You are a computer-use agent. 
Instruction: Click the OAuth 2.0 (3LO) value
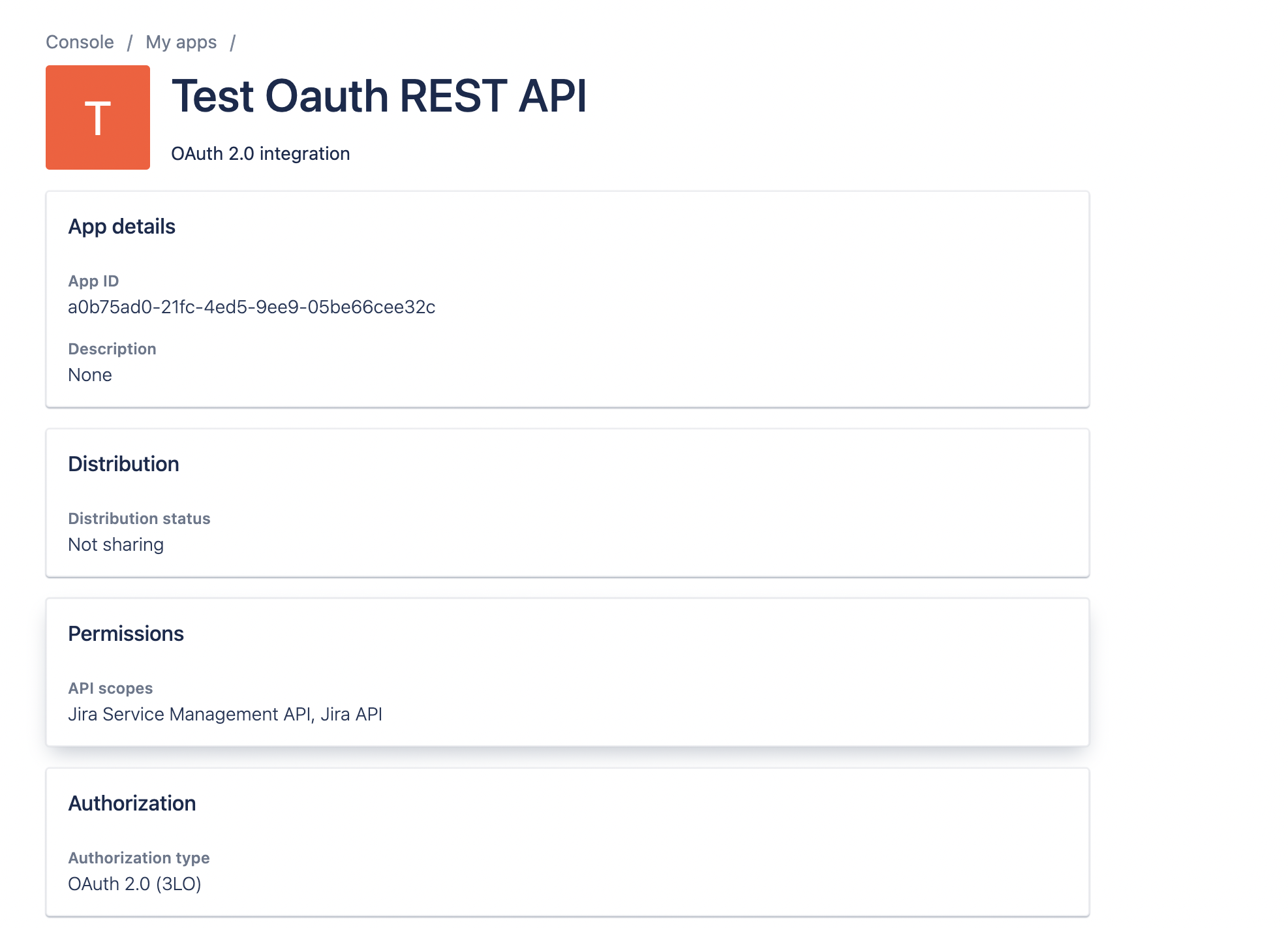tap(134, 884)
